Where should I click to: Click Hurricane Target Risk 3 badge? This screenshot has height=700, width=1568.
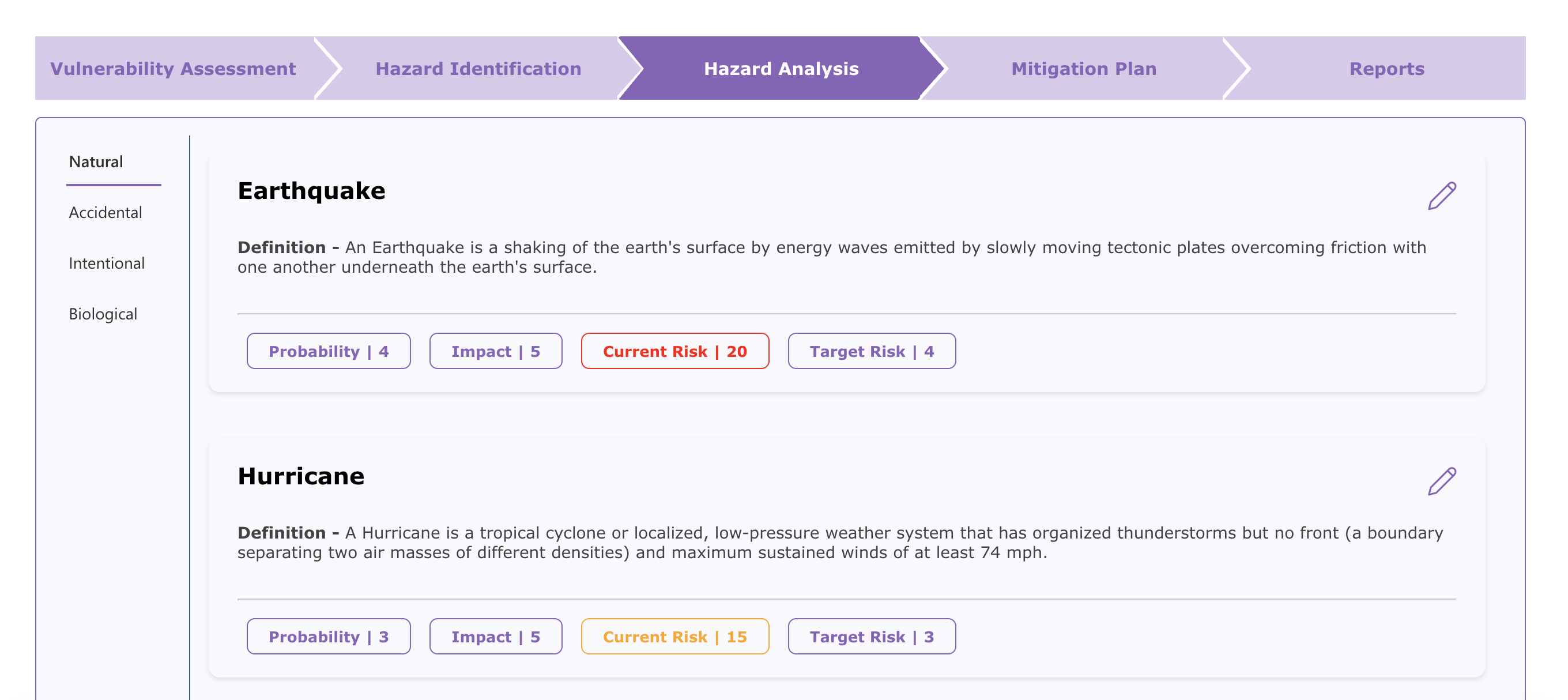pos(871,637)
